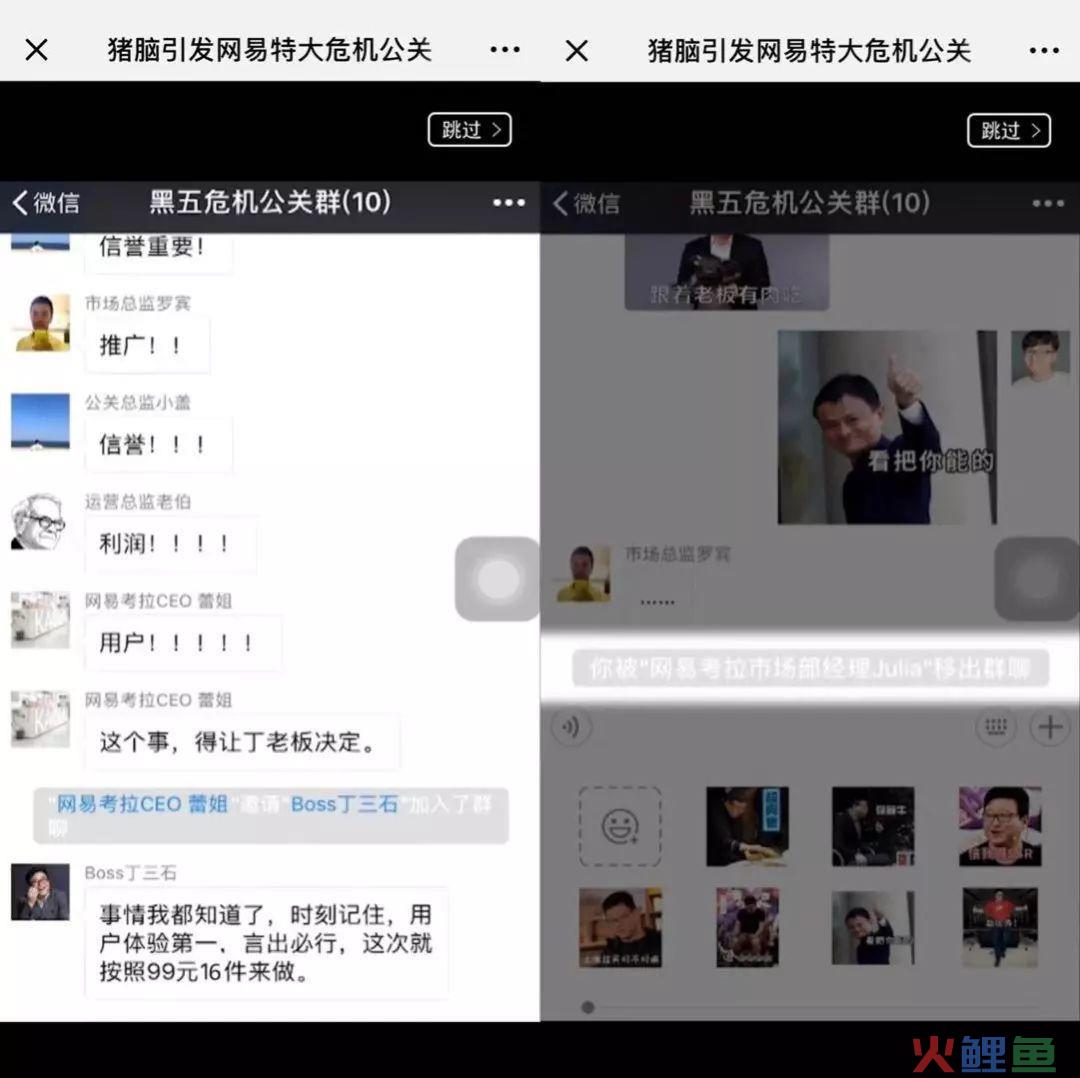Send the dark sticker left of the purple-background sticker
This screenshot has height=1078, width=1080.
[873, 826]
